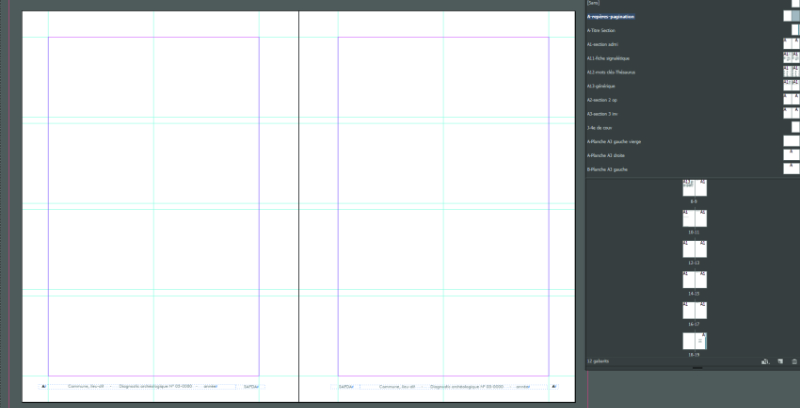Click the panel bottom resize handle

click(697, 368)
